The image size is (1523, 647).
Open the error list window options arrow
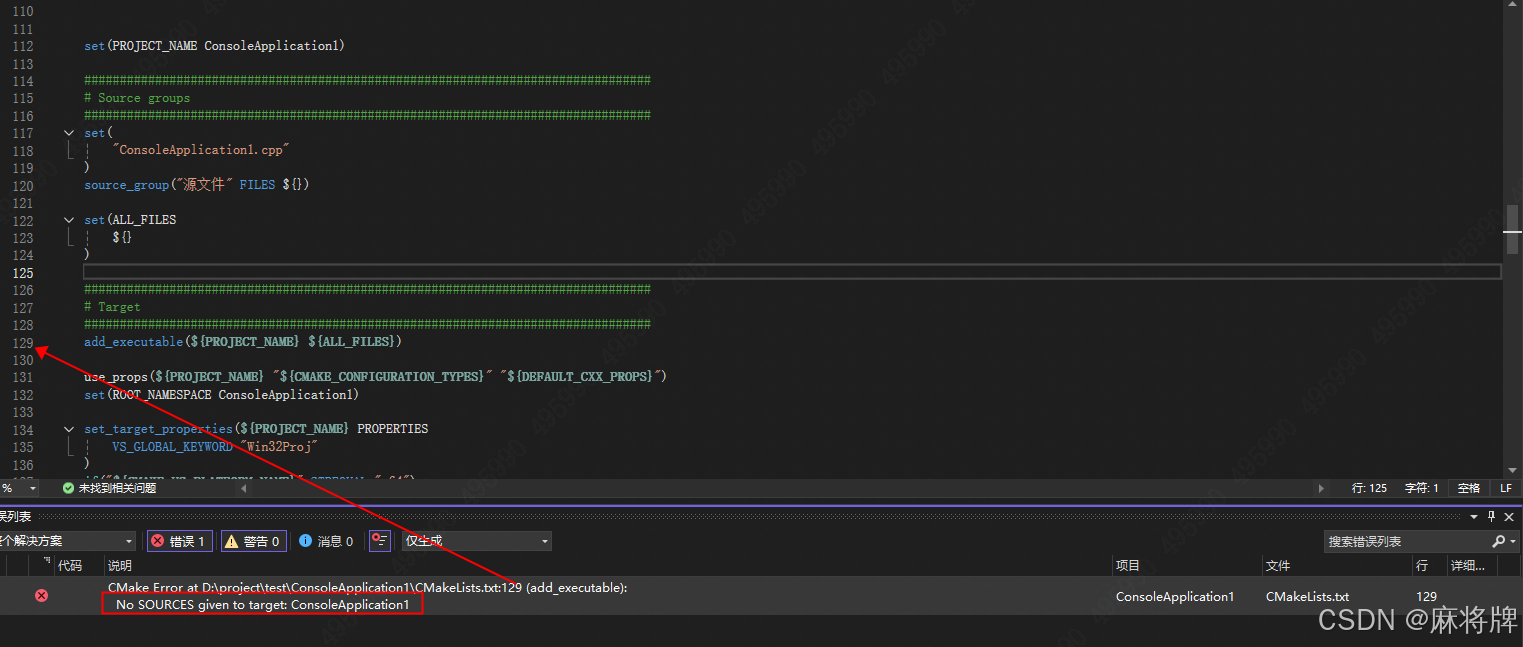(1473, 517)
